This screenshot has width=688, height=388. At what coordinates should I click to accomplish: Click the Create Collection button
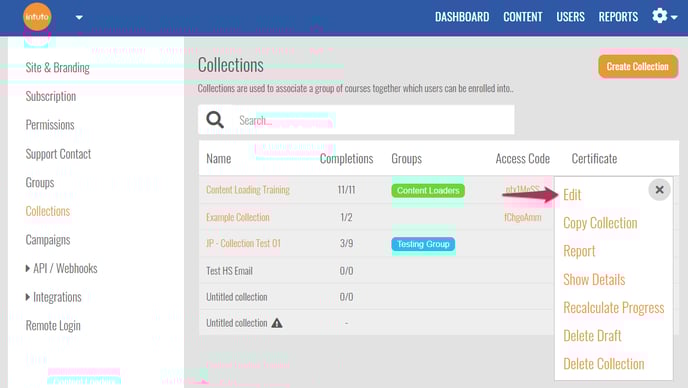click(x=638, y=67)
